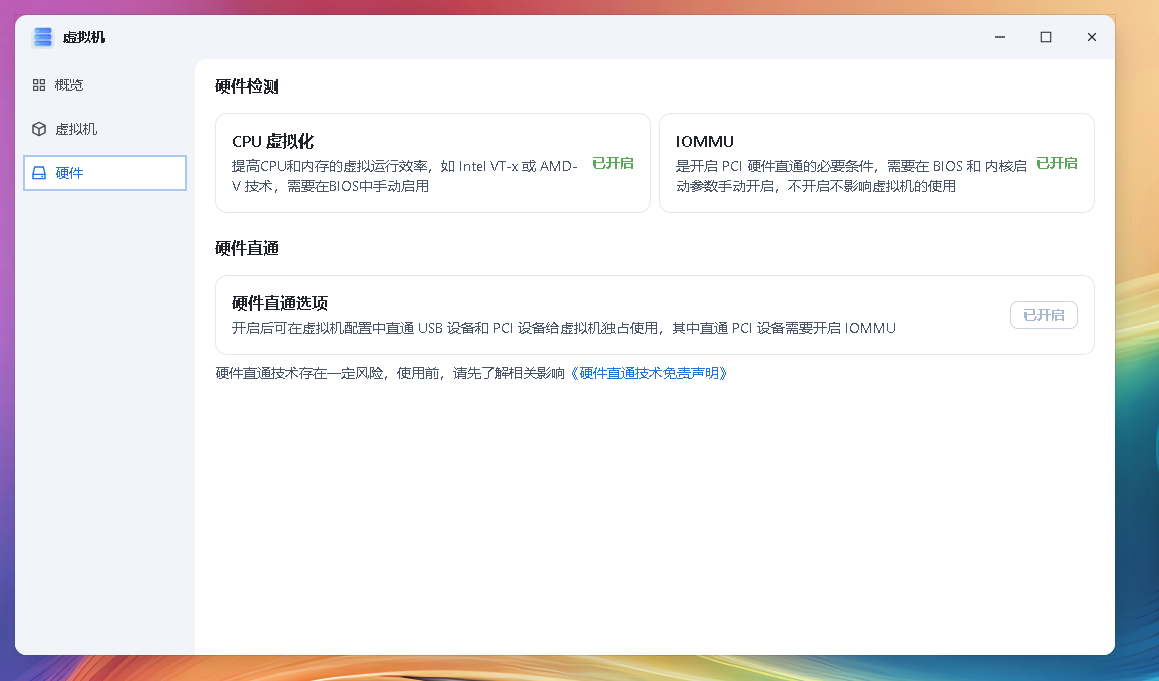Maximize the 虚拟机 window
The height and width of the screenshot is (681, 1159).
coord(1045,37)
